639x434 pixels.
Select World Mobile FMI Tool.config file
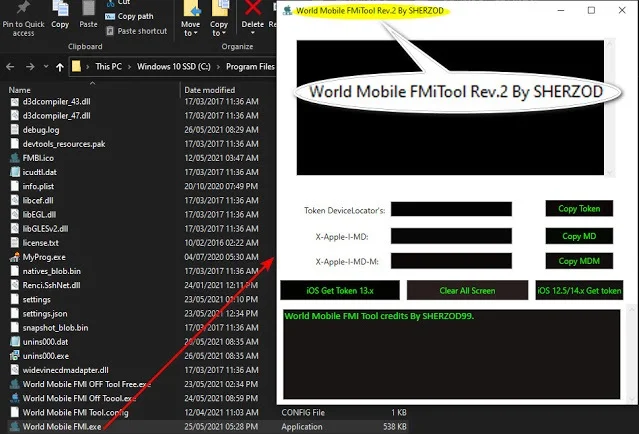[75, 412]
